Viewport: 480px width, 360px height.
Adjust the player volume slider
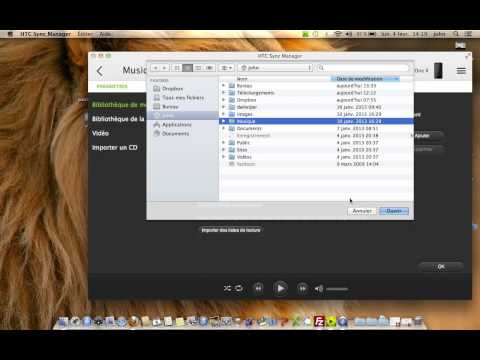click(x=337, y=289)
